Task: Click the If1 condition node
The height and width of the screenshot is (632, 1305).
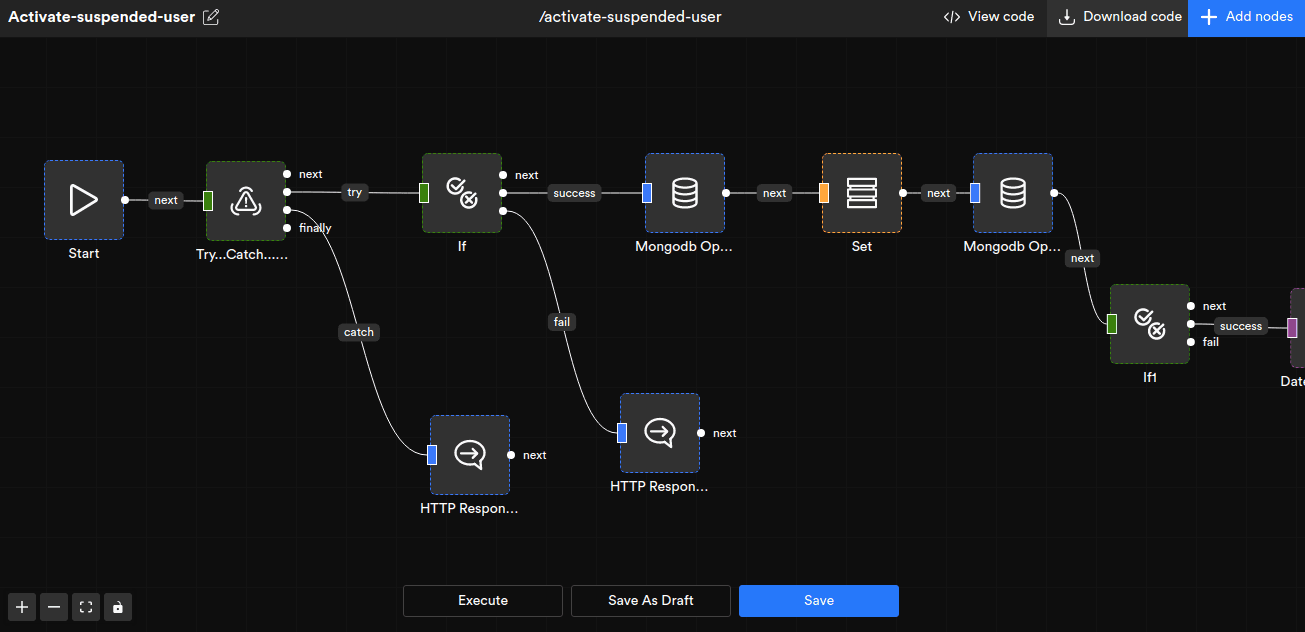Action: point(1150,324)
